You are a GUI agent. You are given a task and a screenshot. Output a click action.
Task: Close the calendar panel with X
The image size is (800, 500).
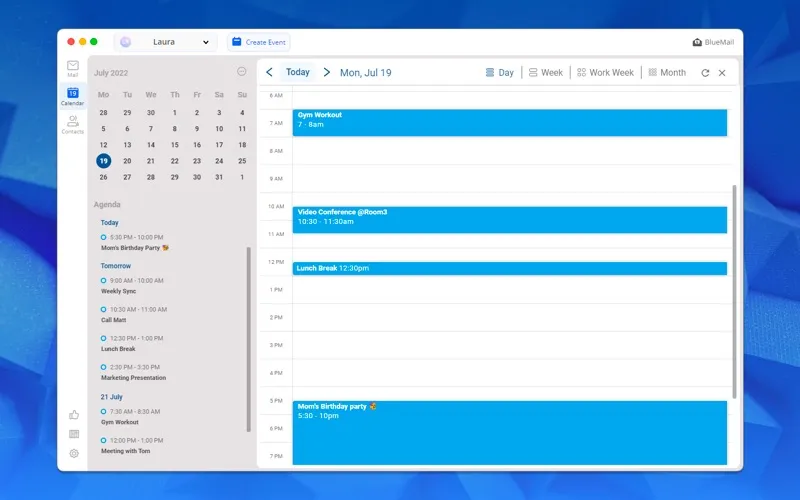(722, 73)
